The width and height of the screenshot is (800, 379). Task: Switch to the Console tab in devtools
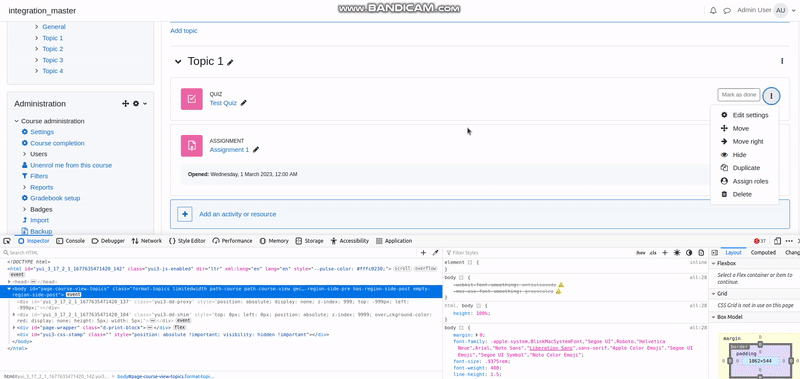[70, 241]
